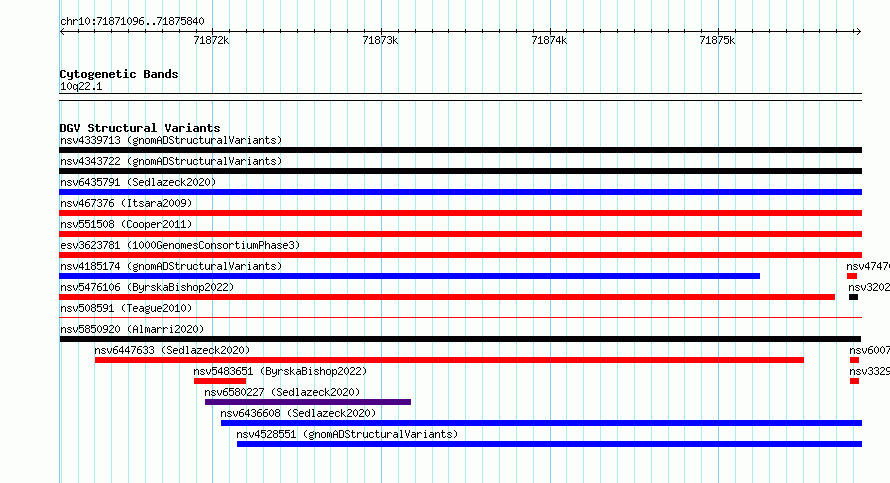Viewport: 890px width, 483px height.
Task: Open the nsv6435791 (Sedlazeck2020) label
Action: click(x=138, y=182)
